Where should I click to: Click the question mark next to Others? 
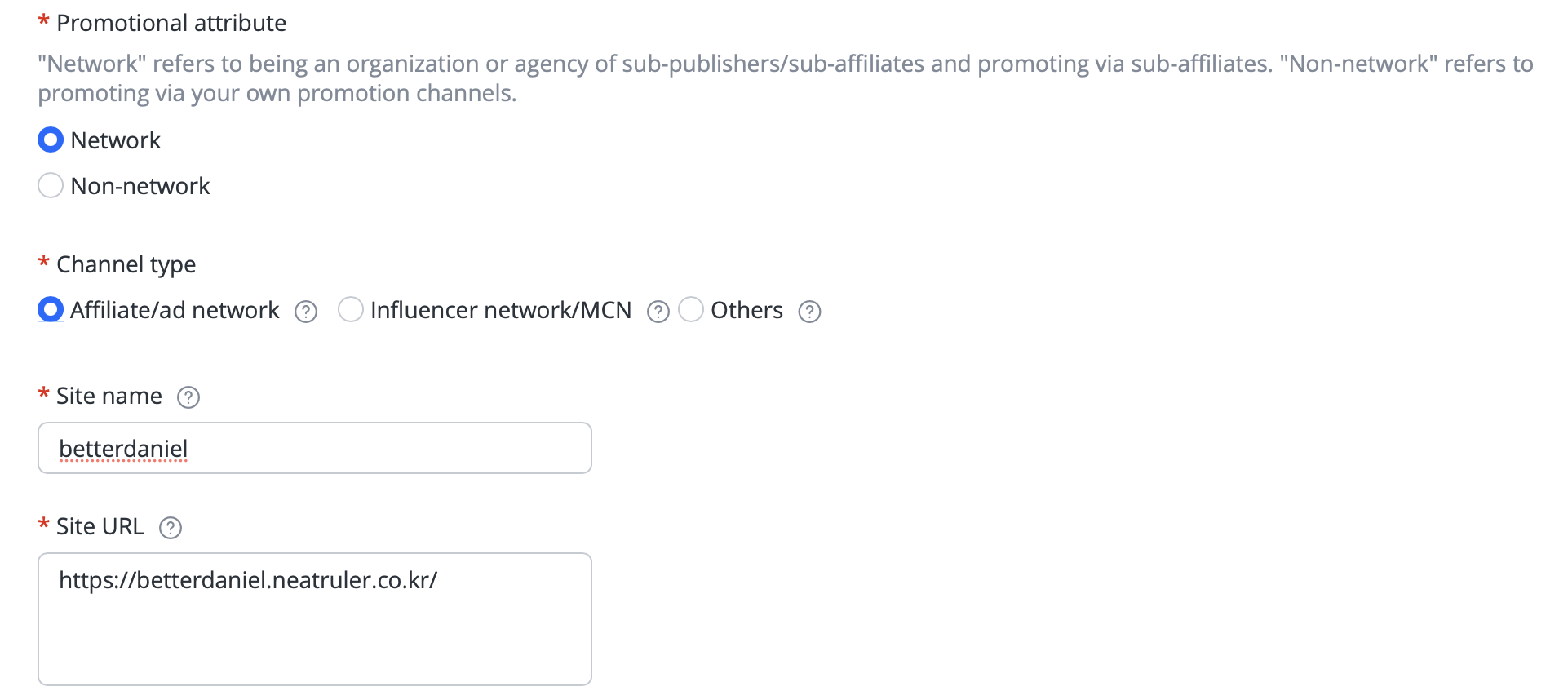[x=809, y=312]
